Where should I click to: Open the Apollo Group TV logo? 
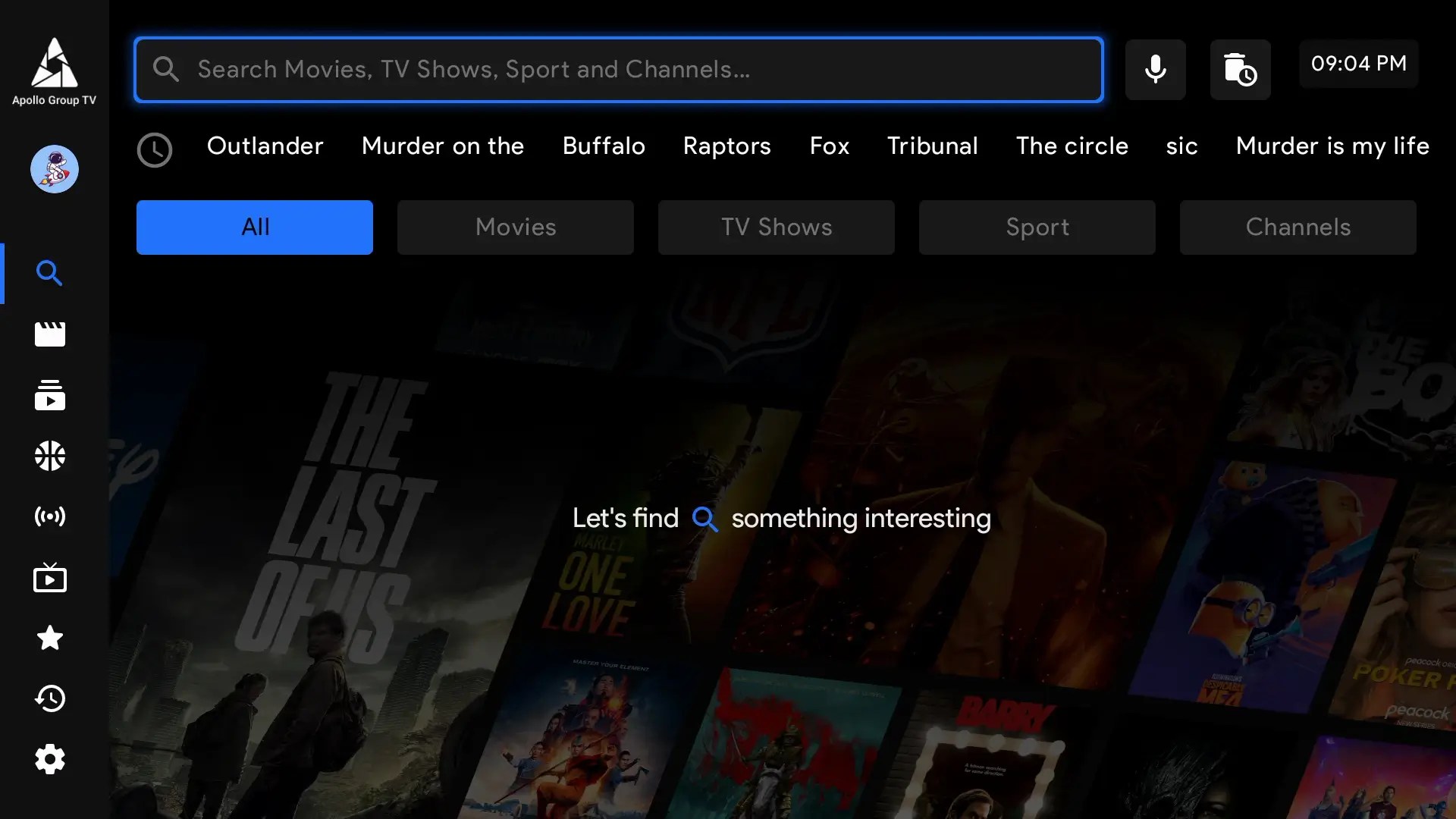pyautogui.click(x=54, y=71)
